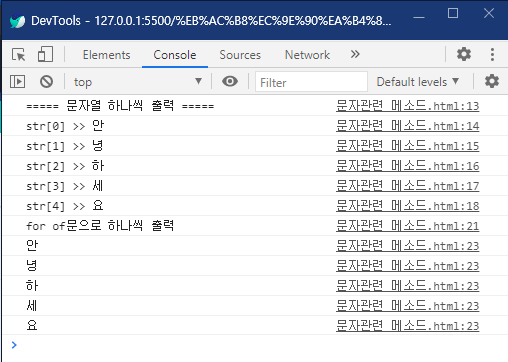Viewport: 508px width, 362px height.
Task: Open source link html:16
Action: 407,166
